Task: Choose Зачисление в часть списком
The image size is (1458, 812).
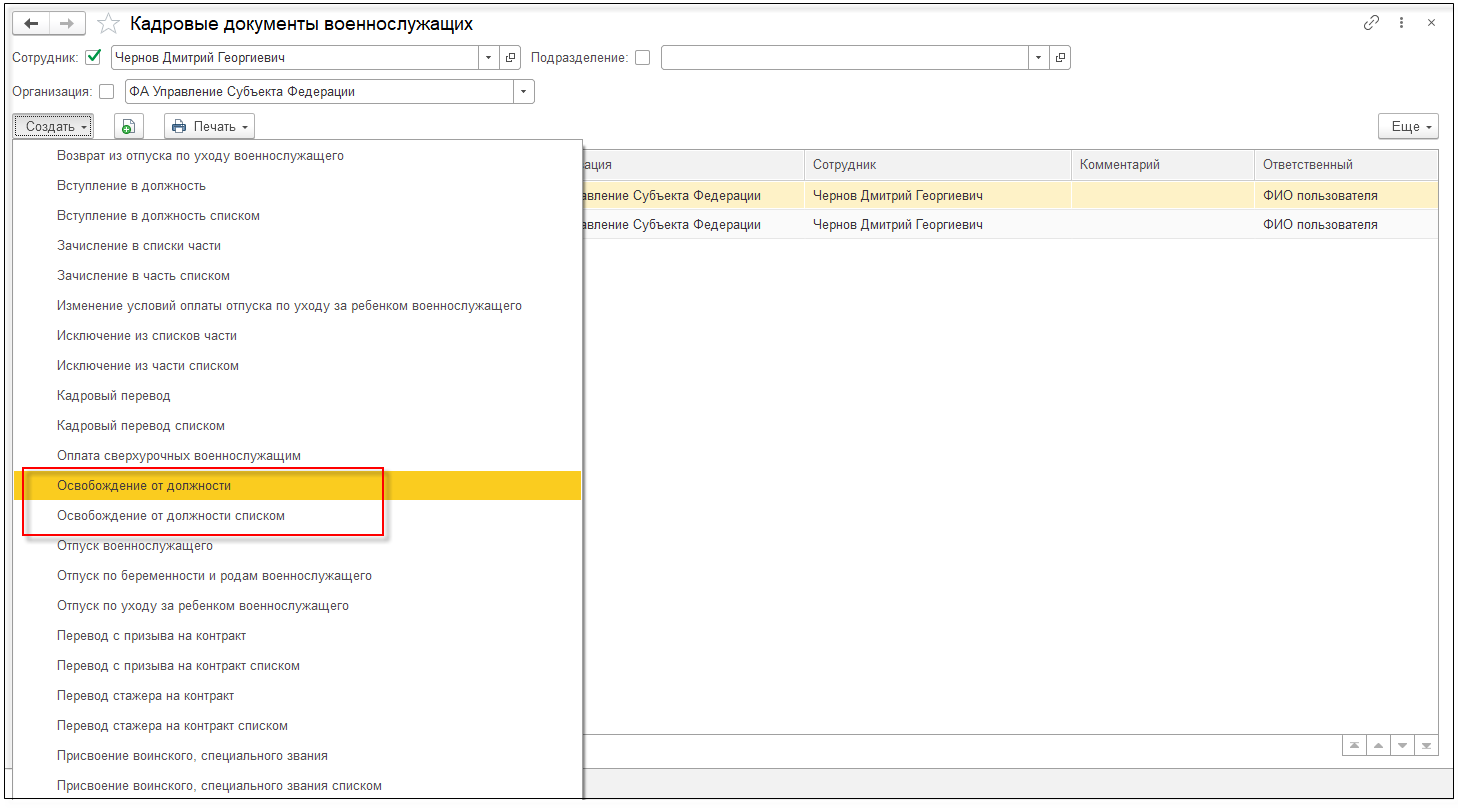Action: [297, 276]
